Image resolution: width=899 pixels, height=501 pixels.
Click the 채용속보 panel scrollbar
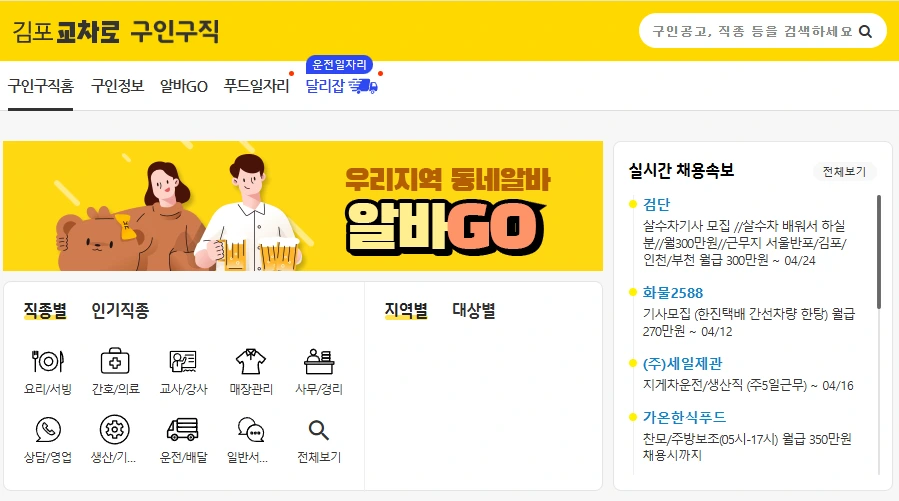click(878, 252)
